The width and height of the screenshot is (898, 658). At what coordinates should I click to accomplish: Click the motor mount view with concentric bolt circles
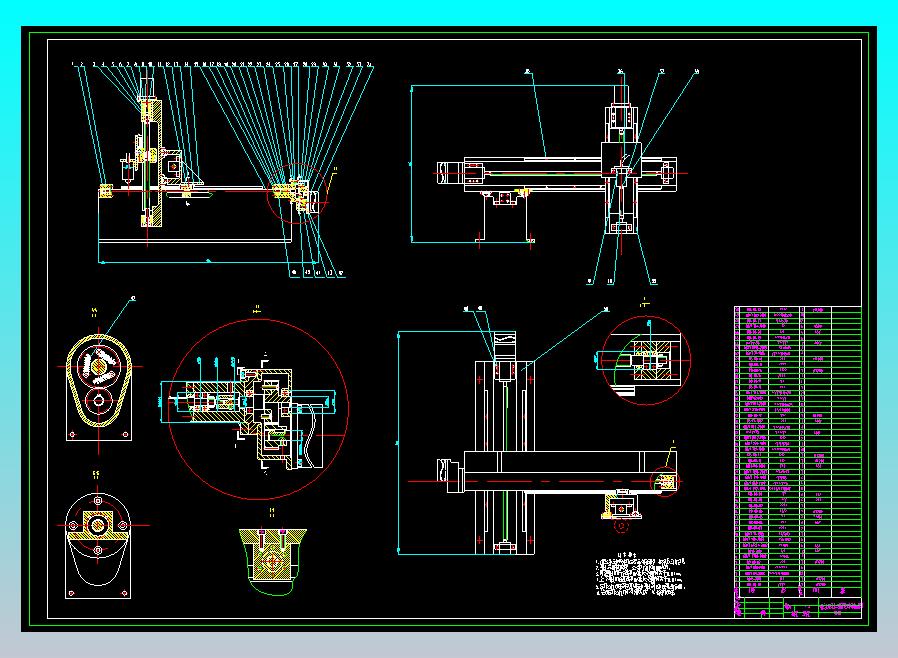pyautogui.click(x=98, y=545)
